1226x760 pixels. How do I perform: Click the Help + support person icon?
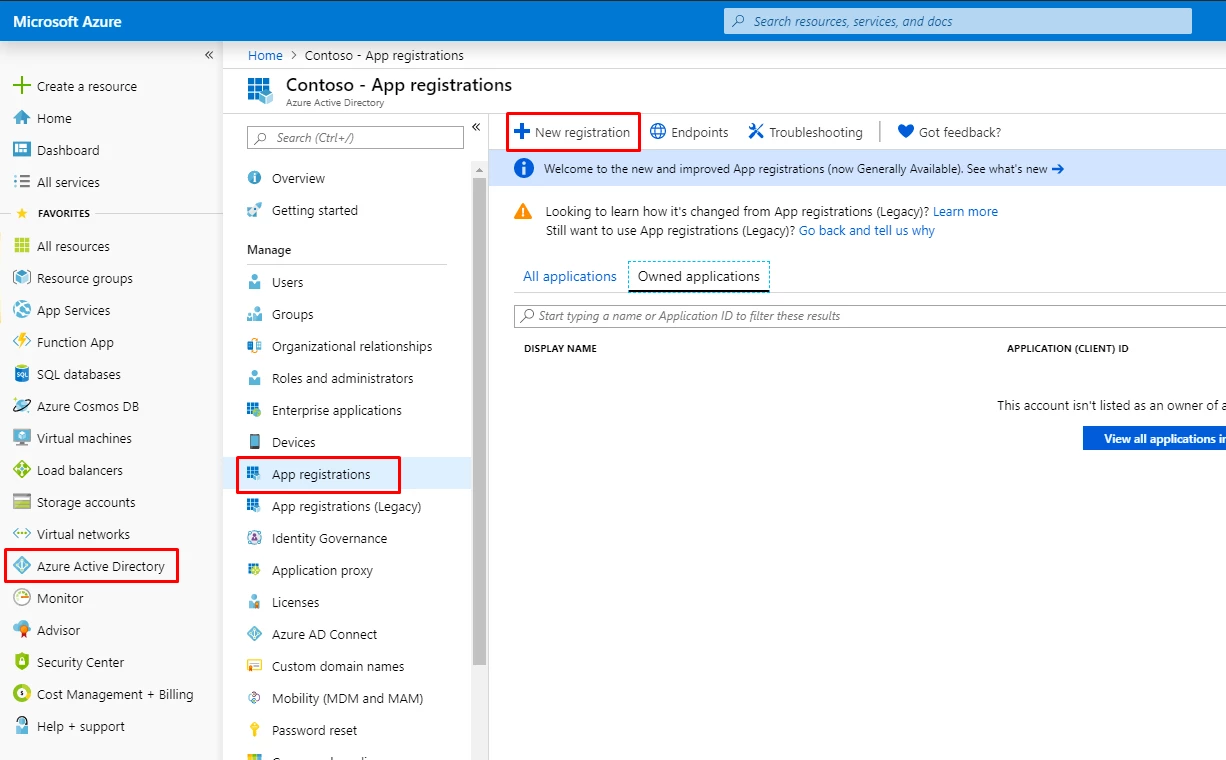[x=21, y=726]
